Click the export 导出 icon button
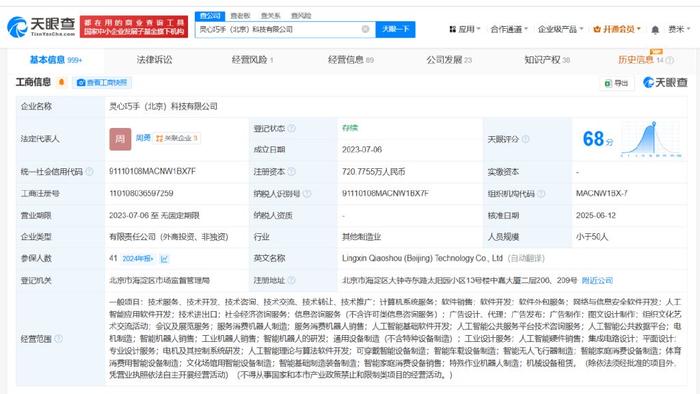Image resolution: width=700 pixels, height=394 pixels. click(616, 83)
